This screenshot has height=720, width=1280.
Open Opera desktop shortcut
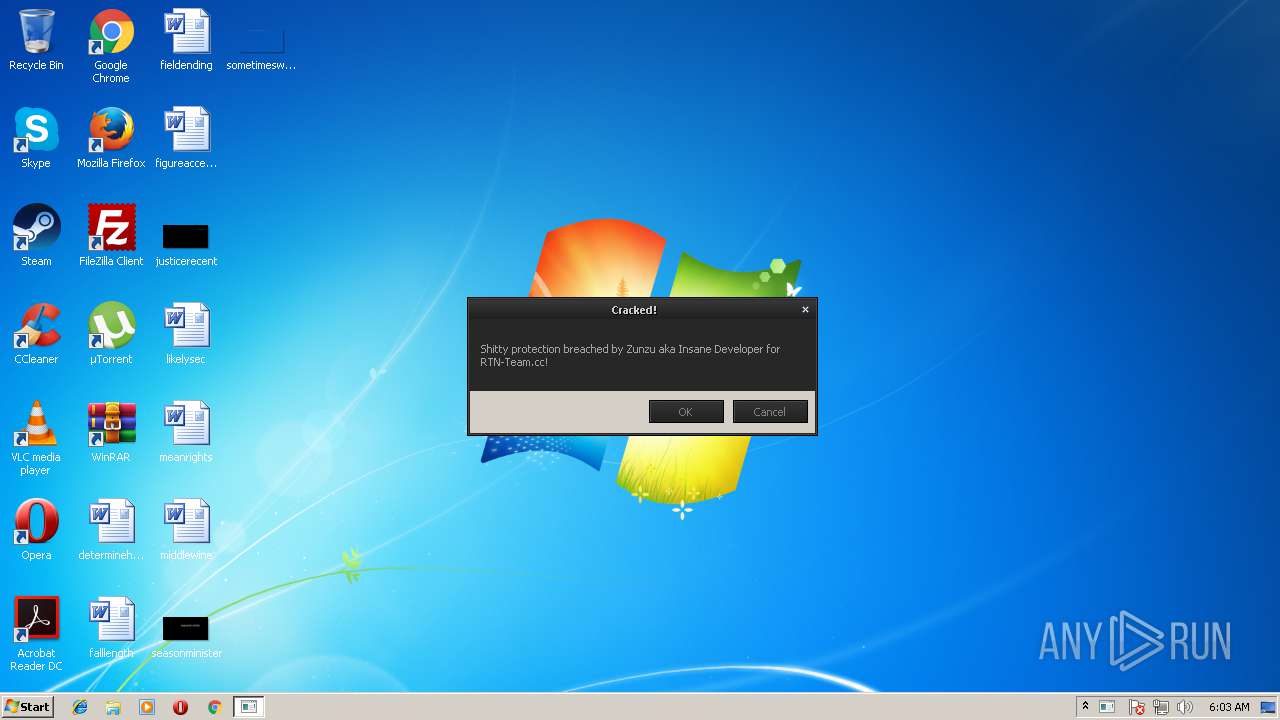click(x=36, y=531)
